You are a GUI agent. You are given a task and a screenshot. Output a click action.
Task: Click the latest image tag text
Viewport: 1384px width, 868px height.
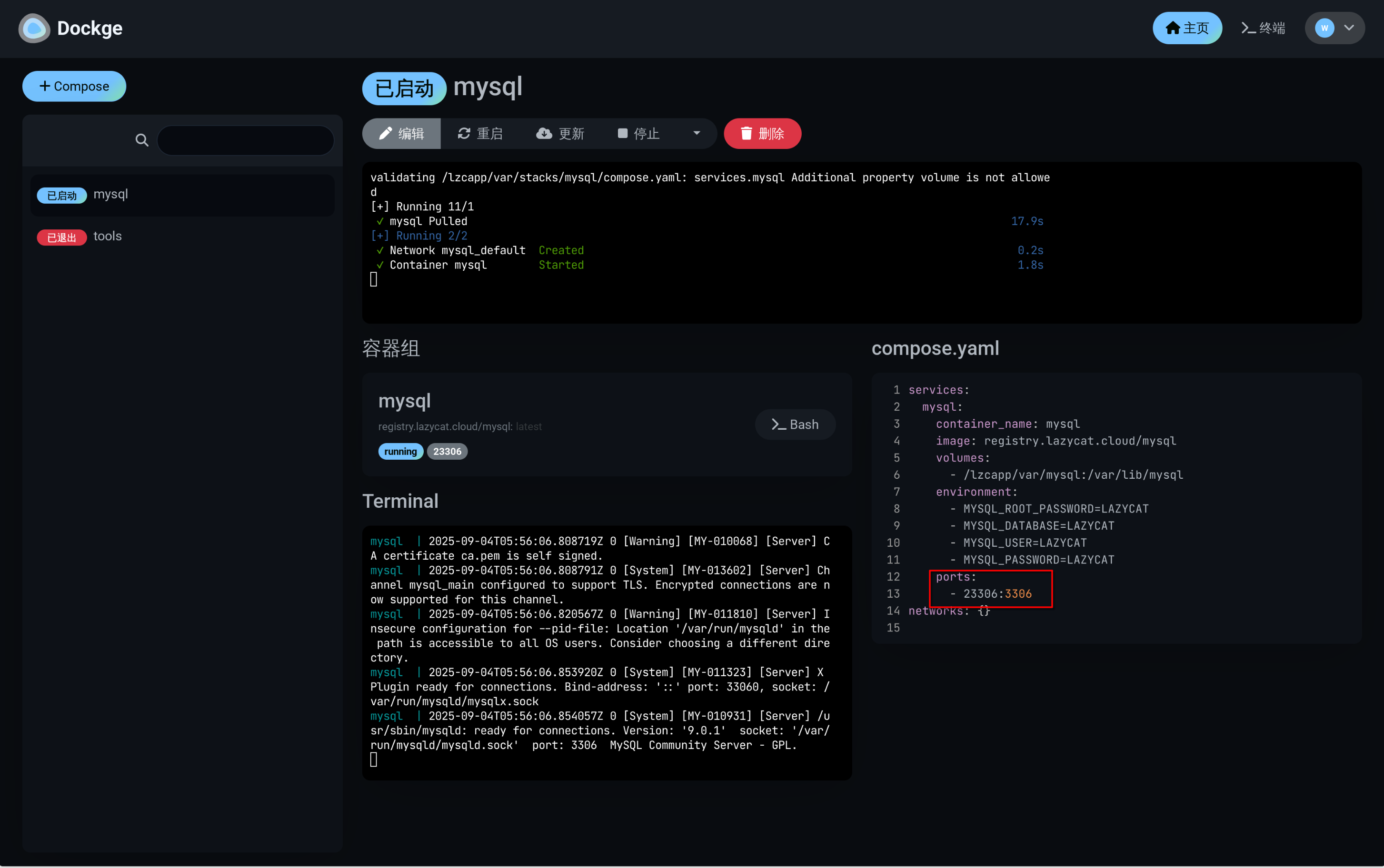(x=529, y=426)
